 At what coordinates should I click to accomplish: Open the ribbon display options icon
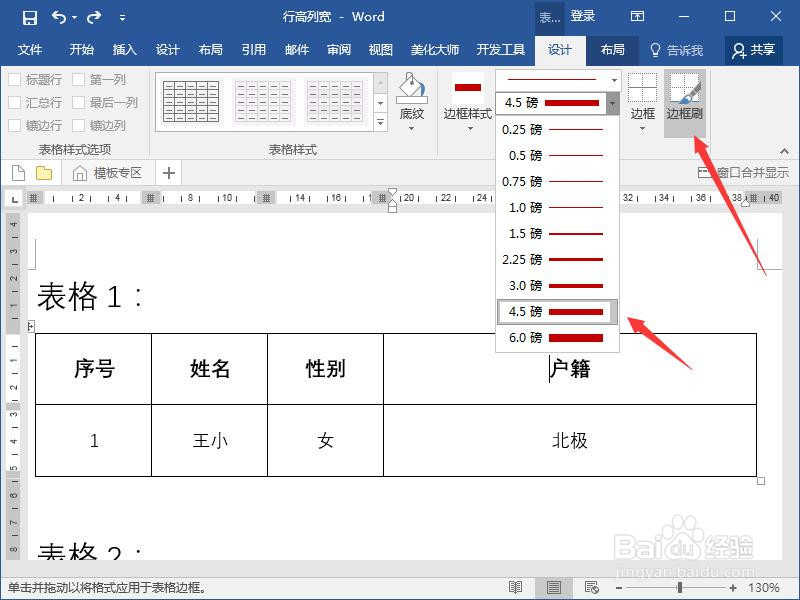click(637, 16)
